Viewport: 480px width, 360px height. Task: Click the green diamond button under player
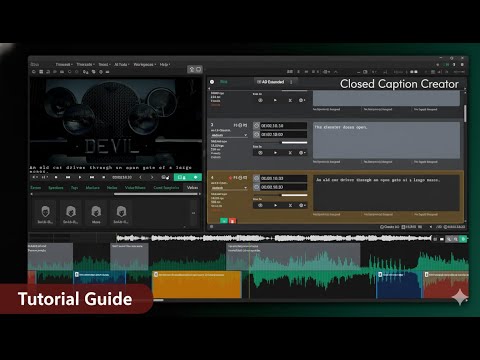coord(196,177)
